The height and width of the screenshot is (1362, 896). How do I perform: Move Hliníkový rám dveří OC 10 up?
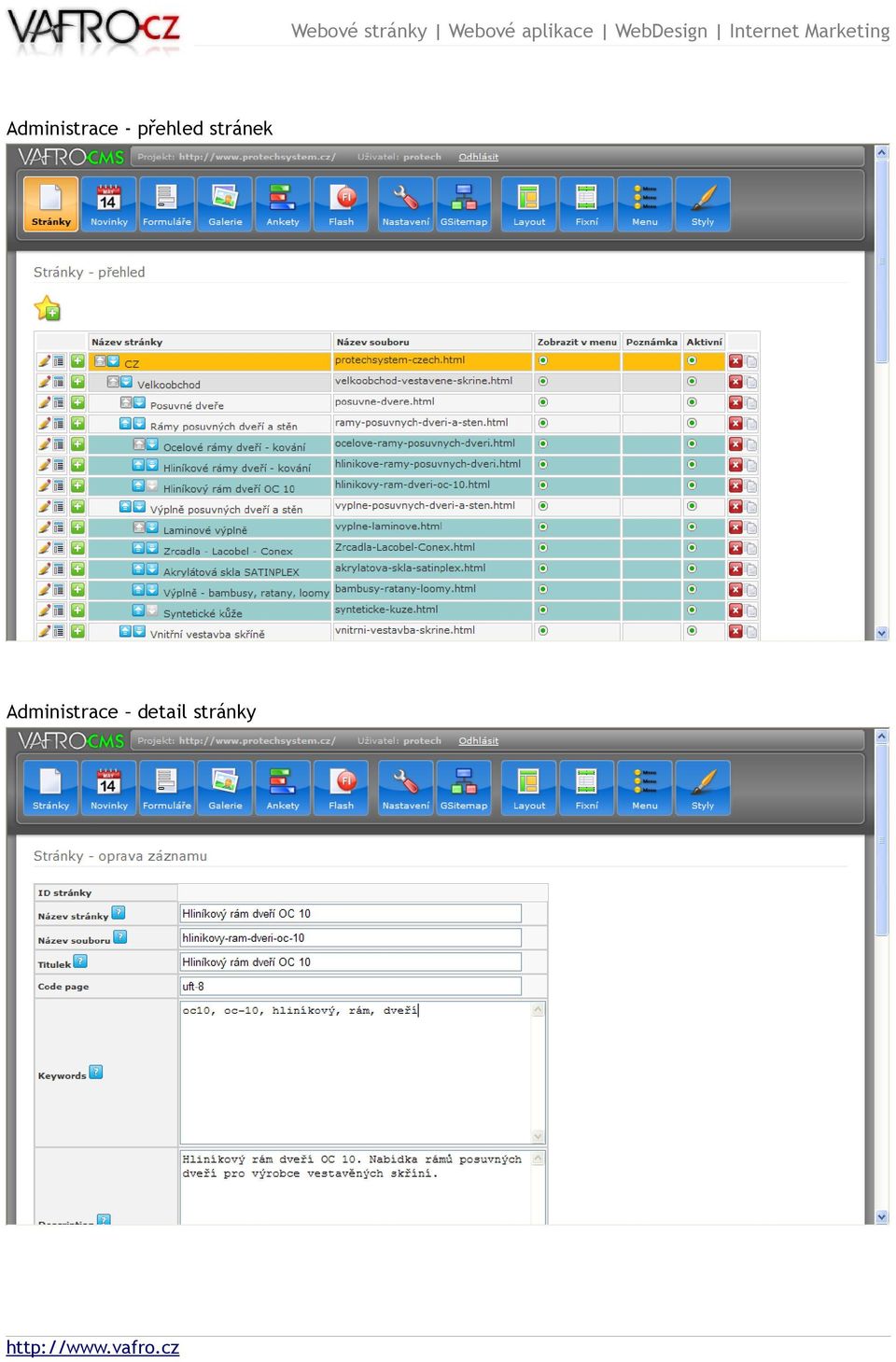click(x=138, y=485)
